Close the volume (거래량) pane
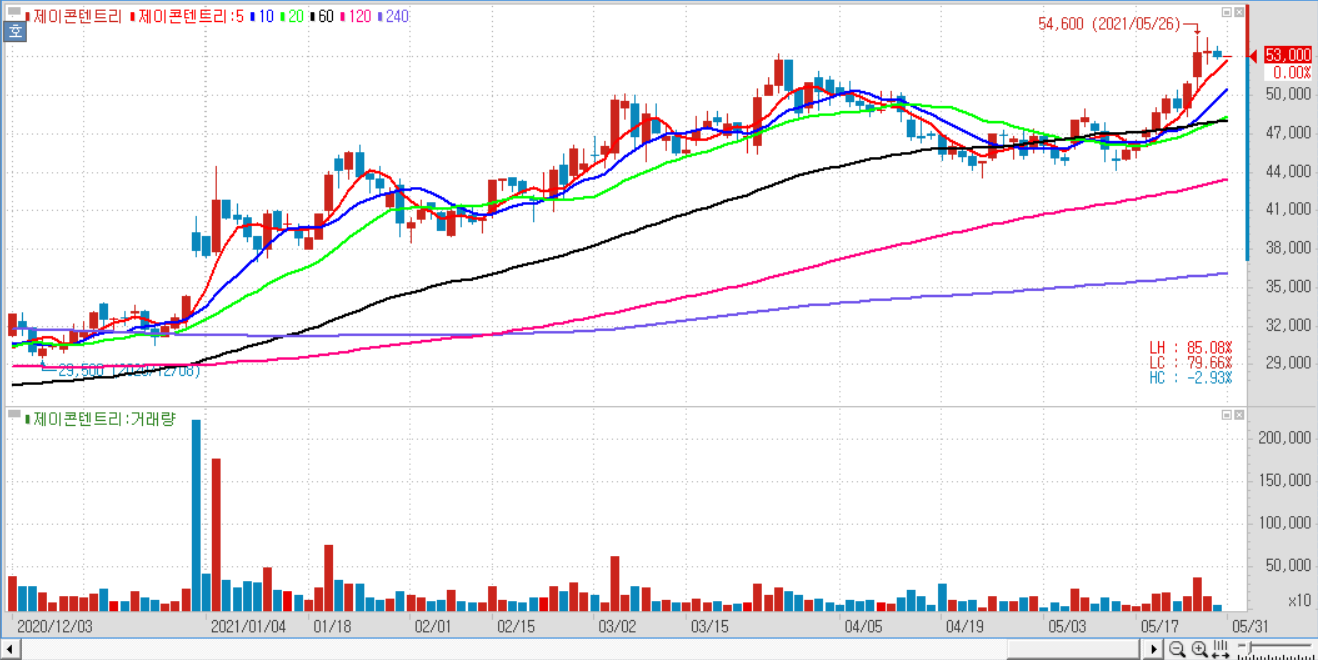Screen dimensions: 1318x660 click(1239, 413)
